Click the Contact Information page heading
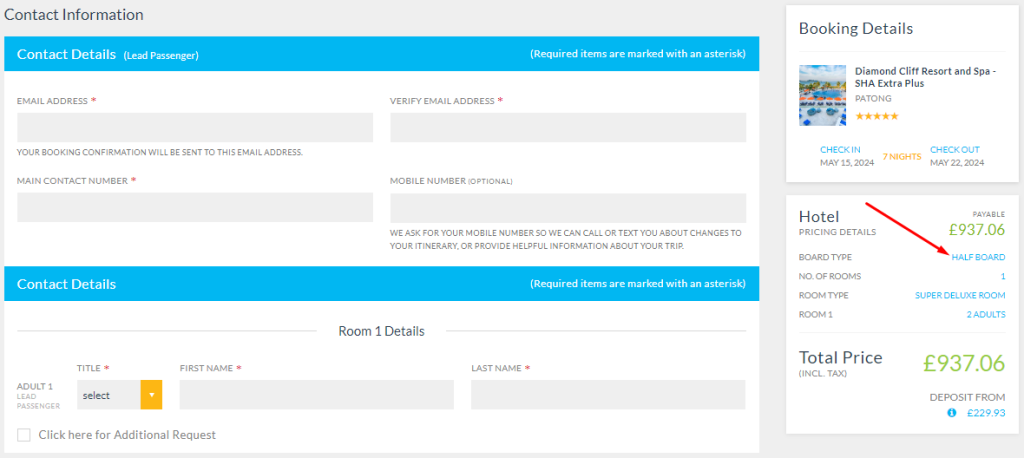 pyautogui.click(x=74, y=14)
